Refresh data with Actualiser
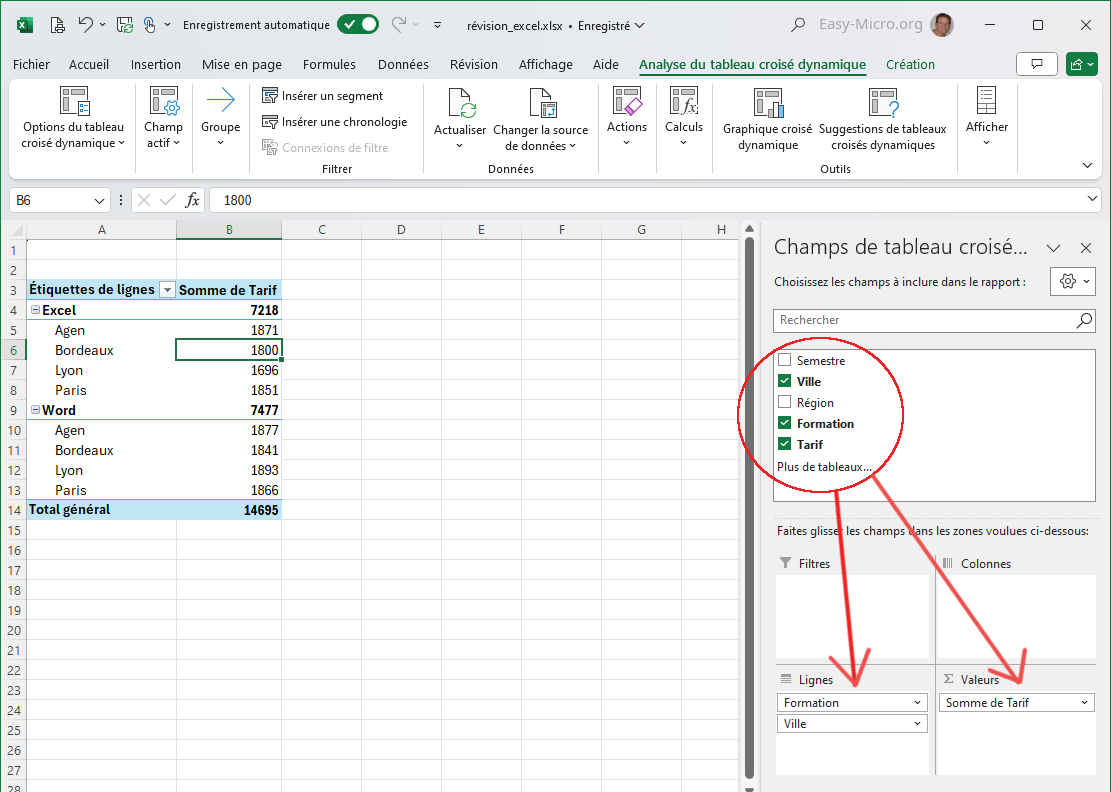 tap(460, 119)
